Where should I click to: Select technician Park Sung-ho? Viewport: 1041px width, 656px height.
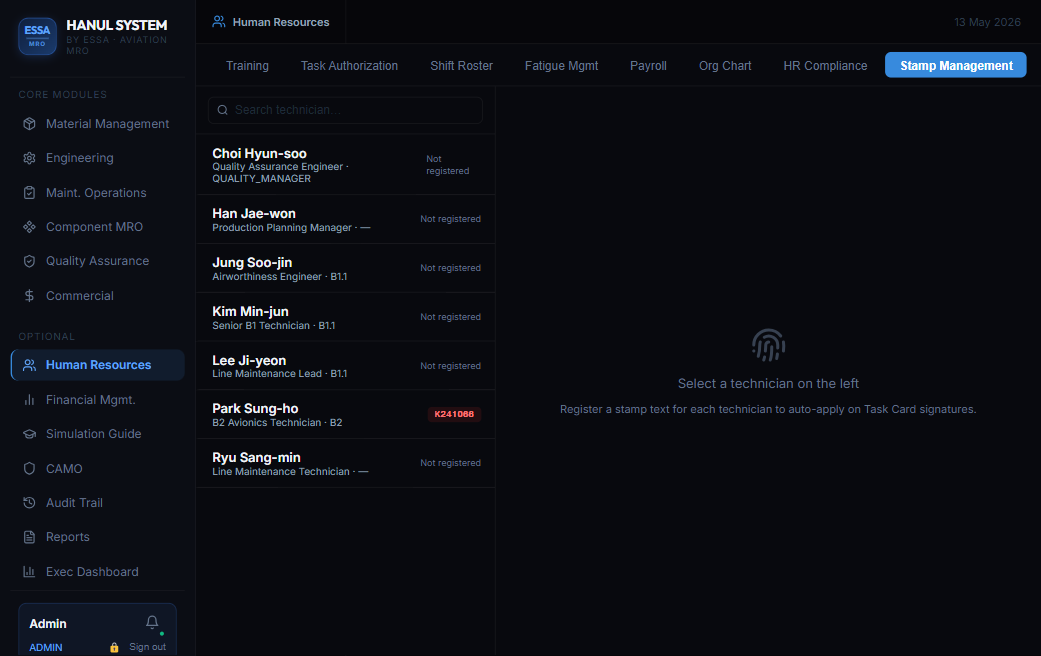click(x=345, y=414)
